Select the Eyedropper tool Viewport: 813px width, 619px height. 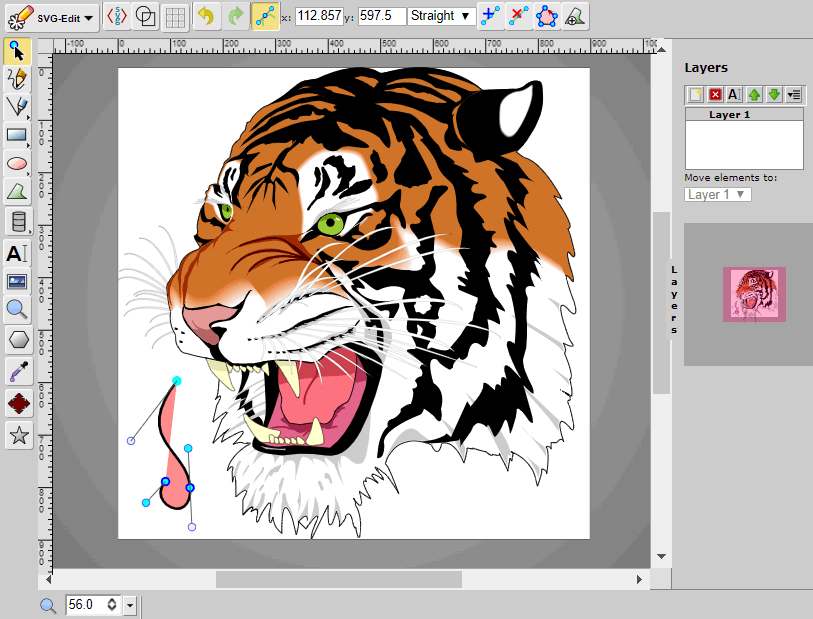pyautogui.click(x=18, y=370)
